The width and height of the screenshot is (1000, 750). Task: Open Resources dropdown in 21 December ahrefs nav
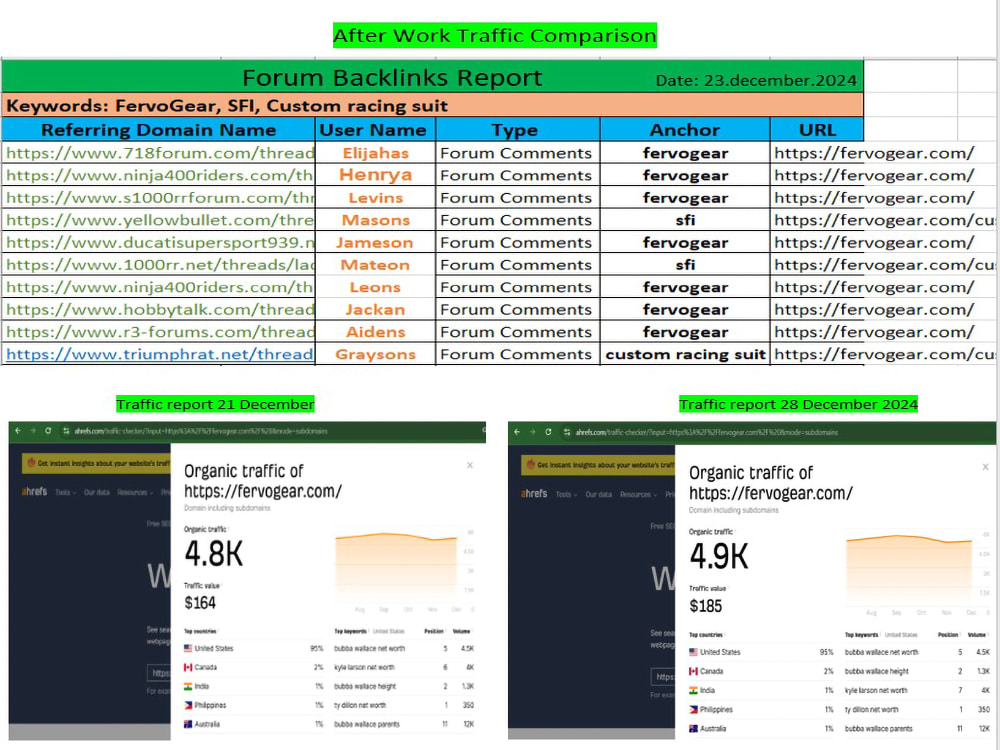click(x=135, y=492)
